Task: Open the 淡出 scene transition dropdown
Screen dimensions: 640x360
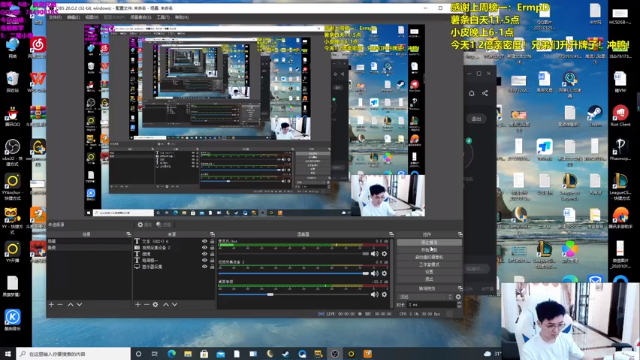Action: click(x=424, y=297)
